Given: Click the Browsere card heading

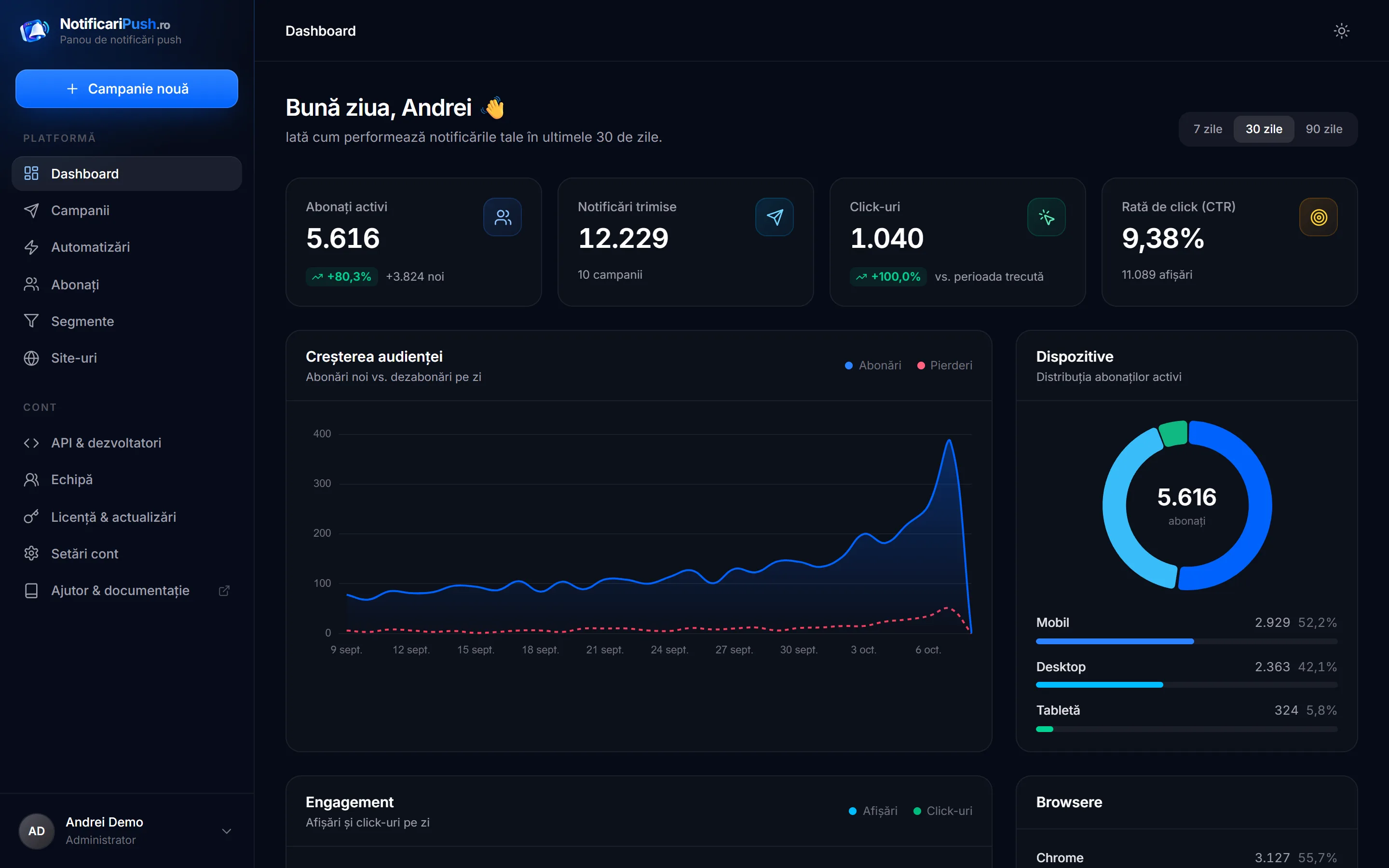Looking at the screenshot, I should click(x=1069, y=802).
